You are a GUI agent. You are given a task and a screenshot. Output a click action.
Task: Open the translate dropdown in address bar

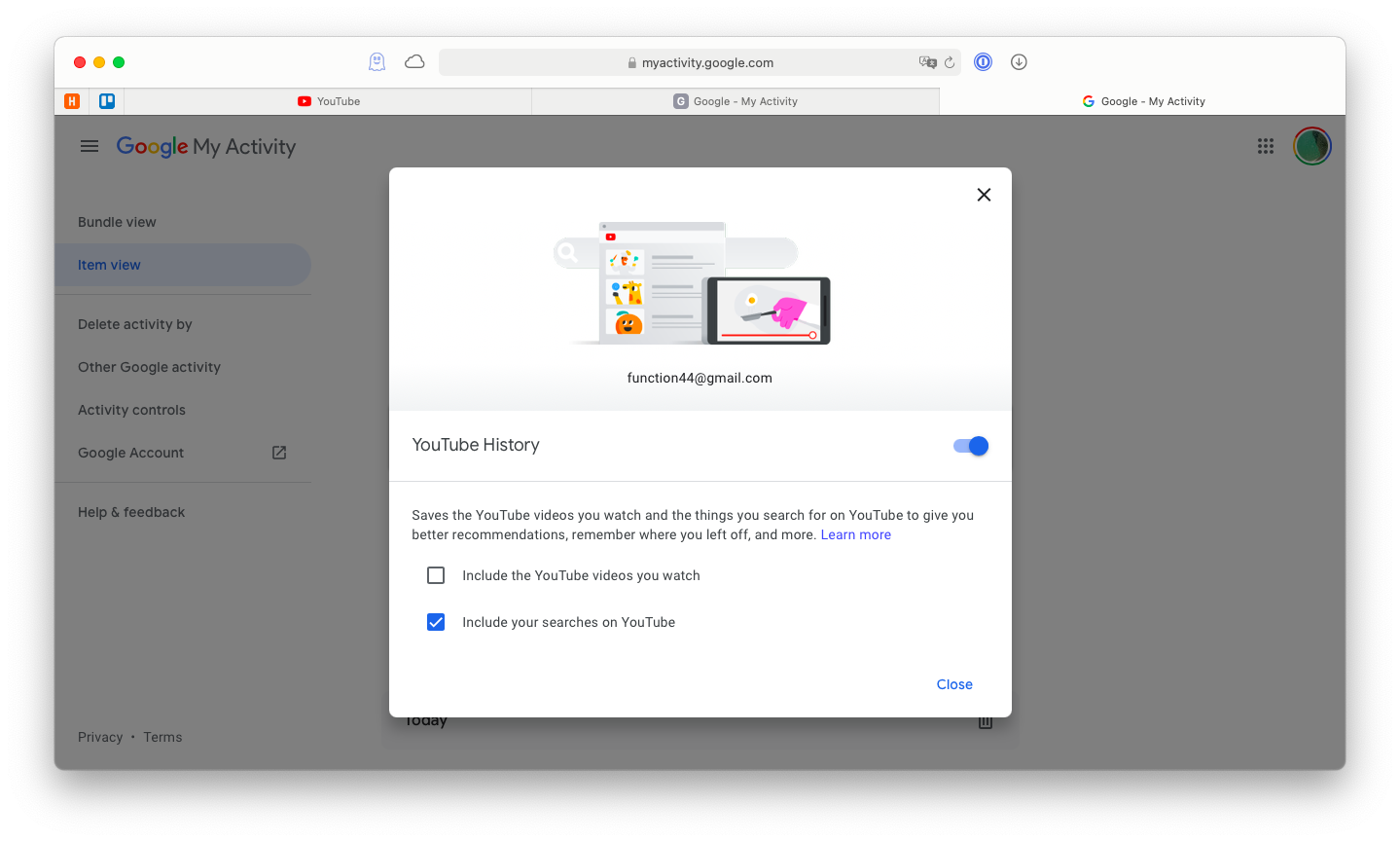click(x=927, y=61)
